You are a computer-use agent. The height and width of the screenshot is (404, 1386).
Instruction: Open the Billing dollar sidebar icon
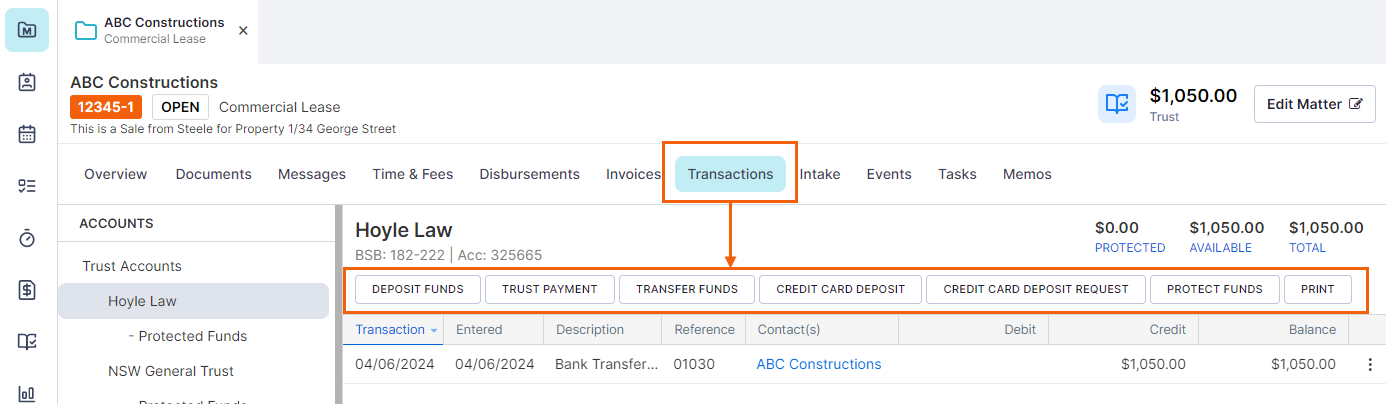pos(27,290)
